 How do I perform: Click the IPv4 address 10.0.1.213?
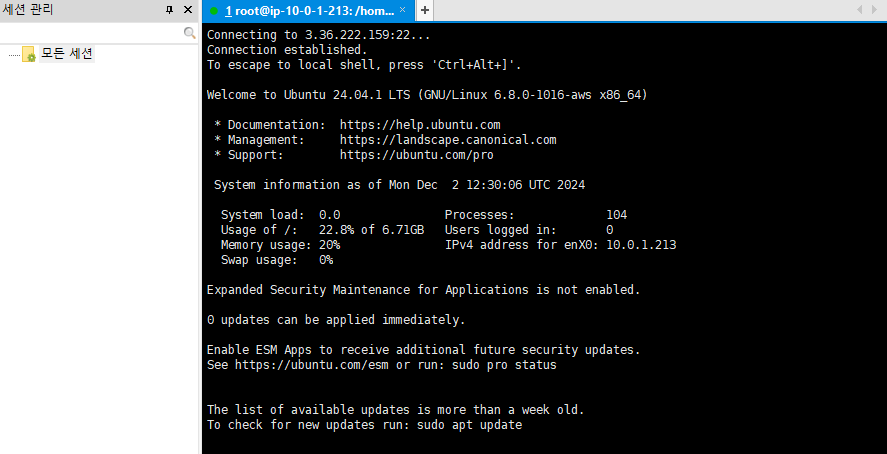(x=641, y=245)
